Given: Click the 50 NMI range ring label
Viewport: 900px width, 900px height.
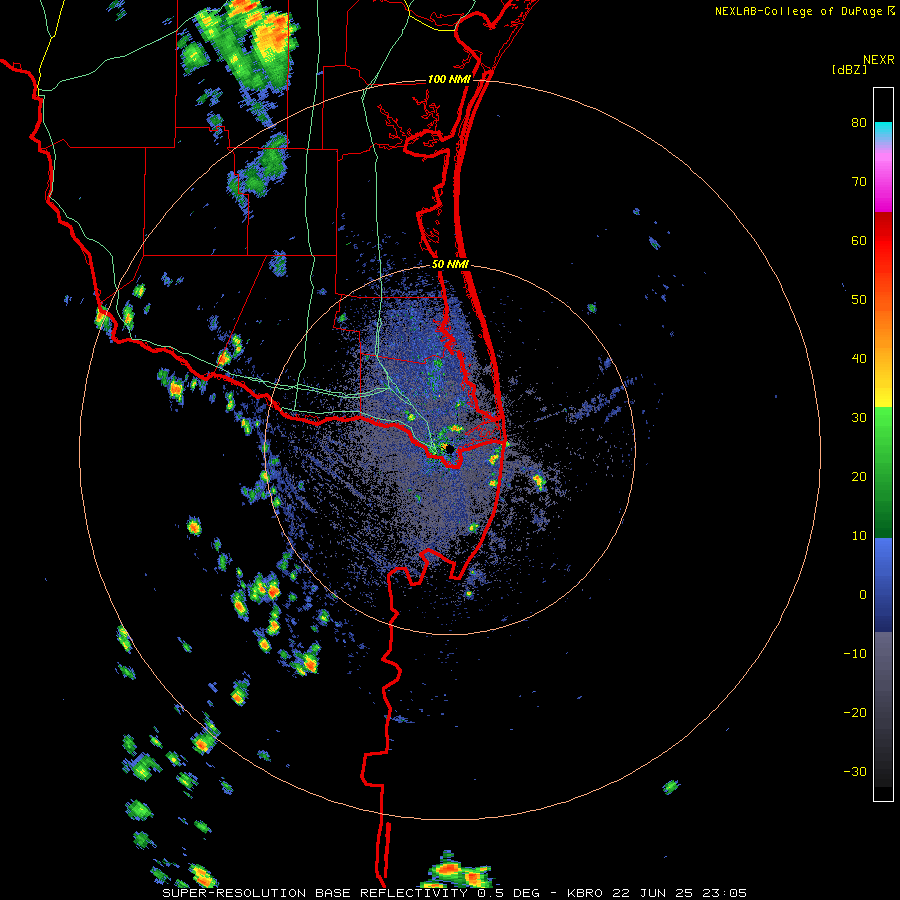Looking at the screenshot, I should pyautogui.click(x=450, y=265).
